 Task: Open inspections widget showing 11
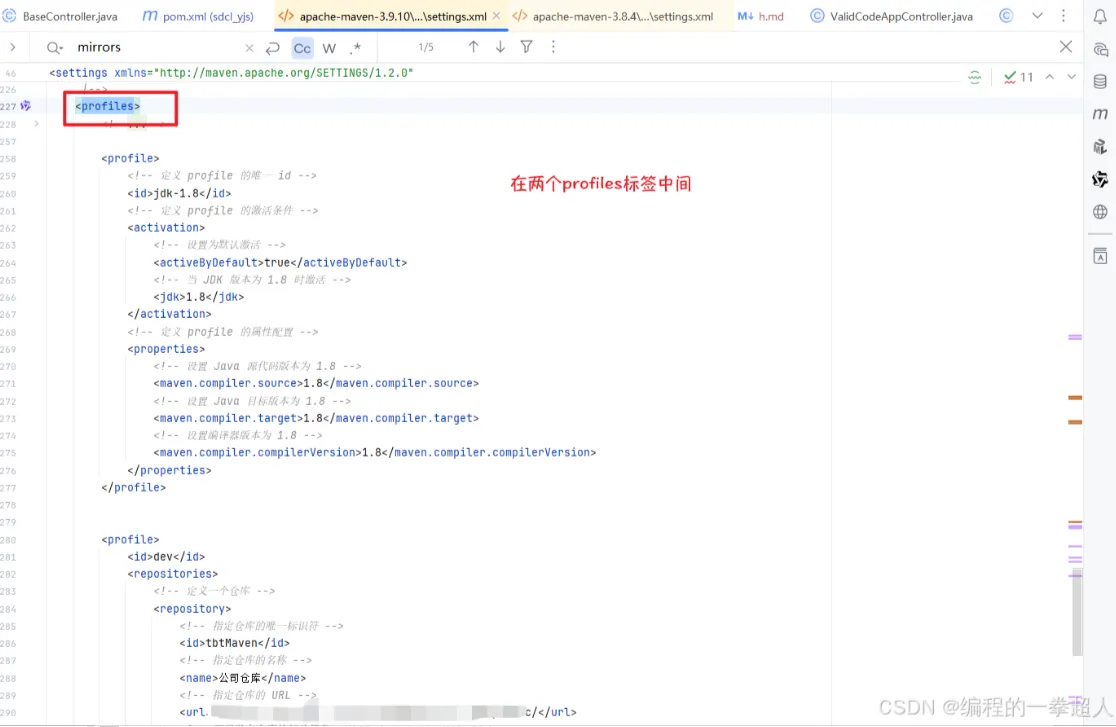pos(1018,77)
